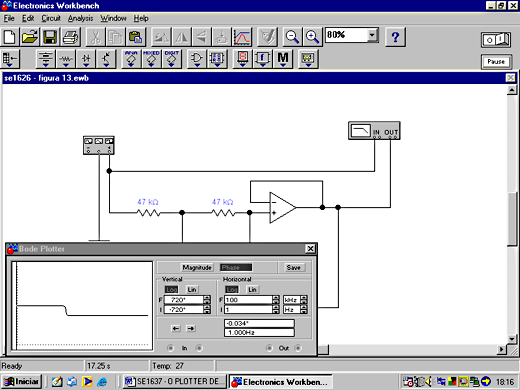Click the scroll up arrow of workspace
Image resolution: width=520 pixels, height=390 pixels.
tap(512, 90)
